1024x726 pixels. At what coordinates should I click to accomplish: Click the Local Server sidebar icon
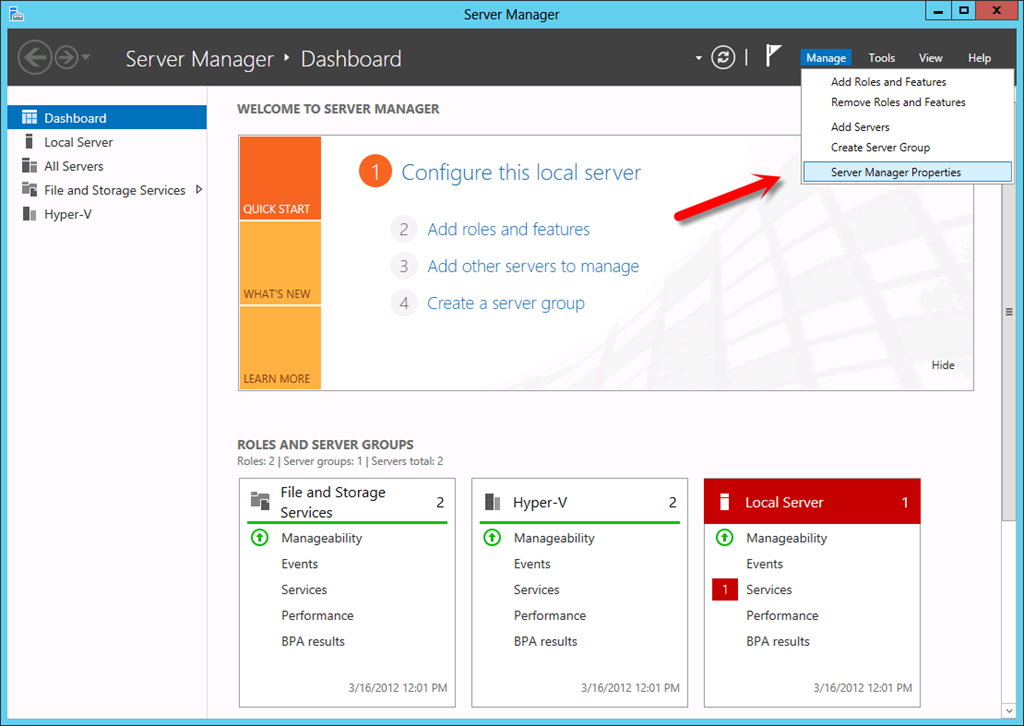tap(29, 142)
